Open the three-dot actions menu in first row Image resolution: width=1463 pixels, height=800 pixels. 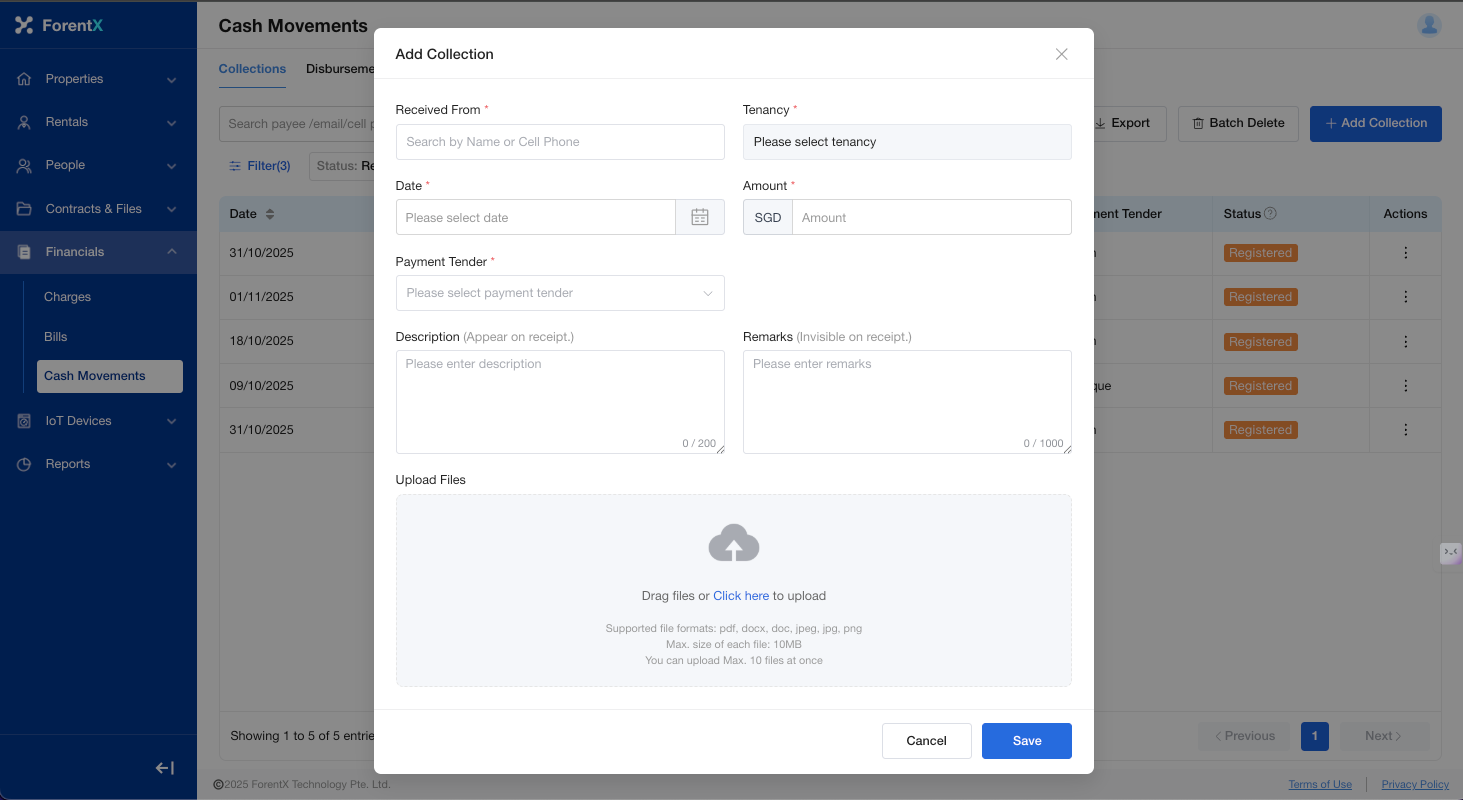[x=1405, y=253]
